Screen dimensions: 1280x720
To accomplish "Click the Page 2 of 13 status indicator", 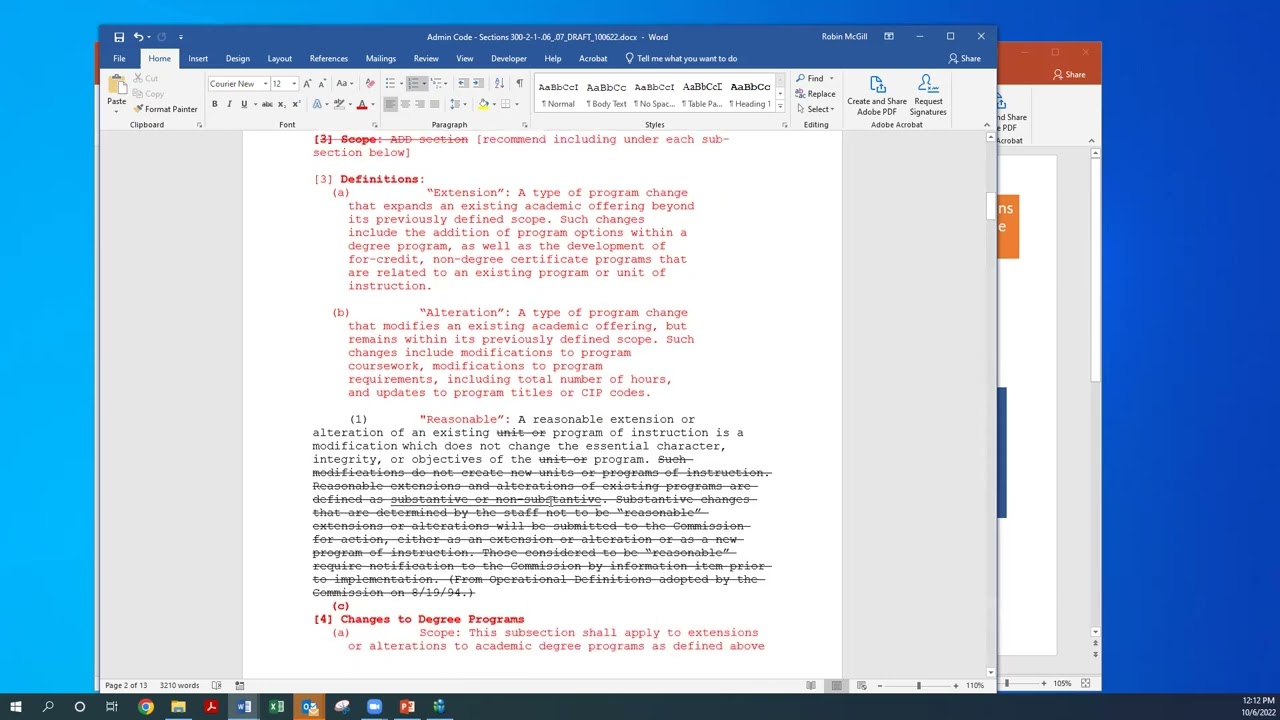I will pyautogui.click(x=126, y=685).
